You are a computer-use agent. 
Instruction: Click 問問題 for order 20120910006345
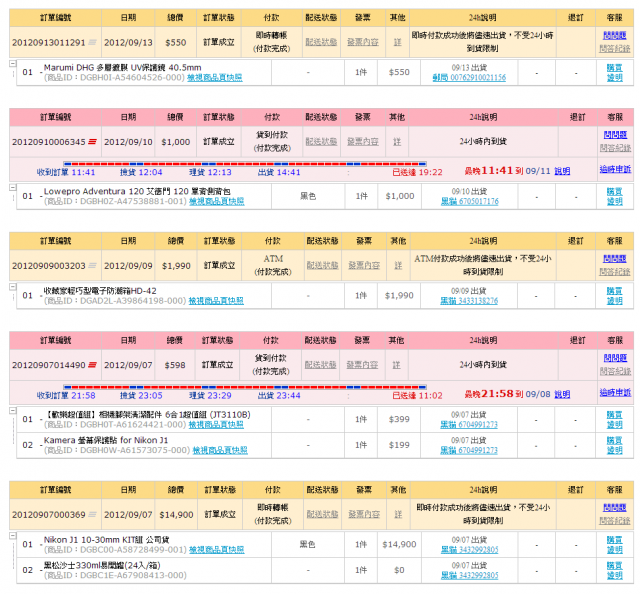click(x=615, y=135)
